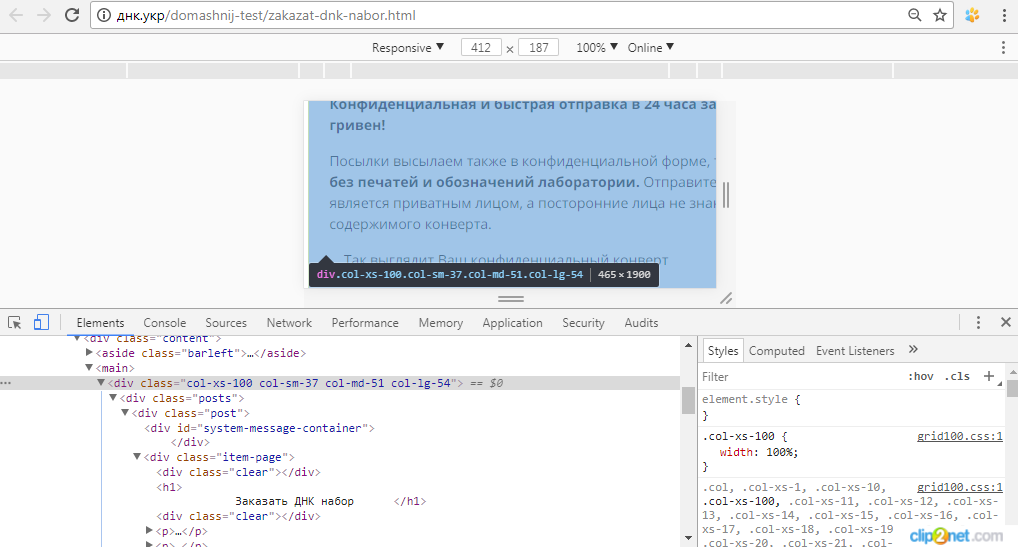Select the 'Заказать ДНК набор' text node
The image size is (1018, 547).
coord(294,501)
